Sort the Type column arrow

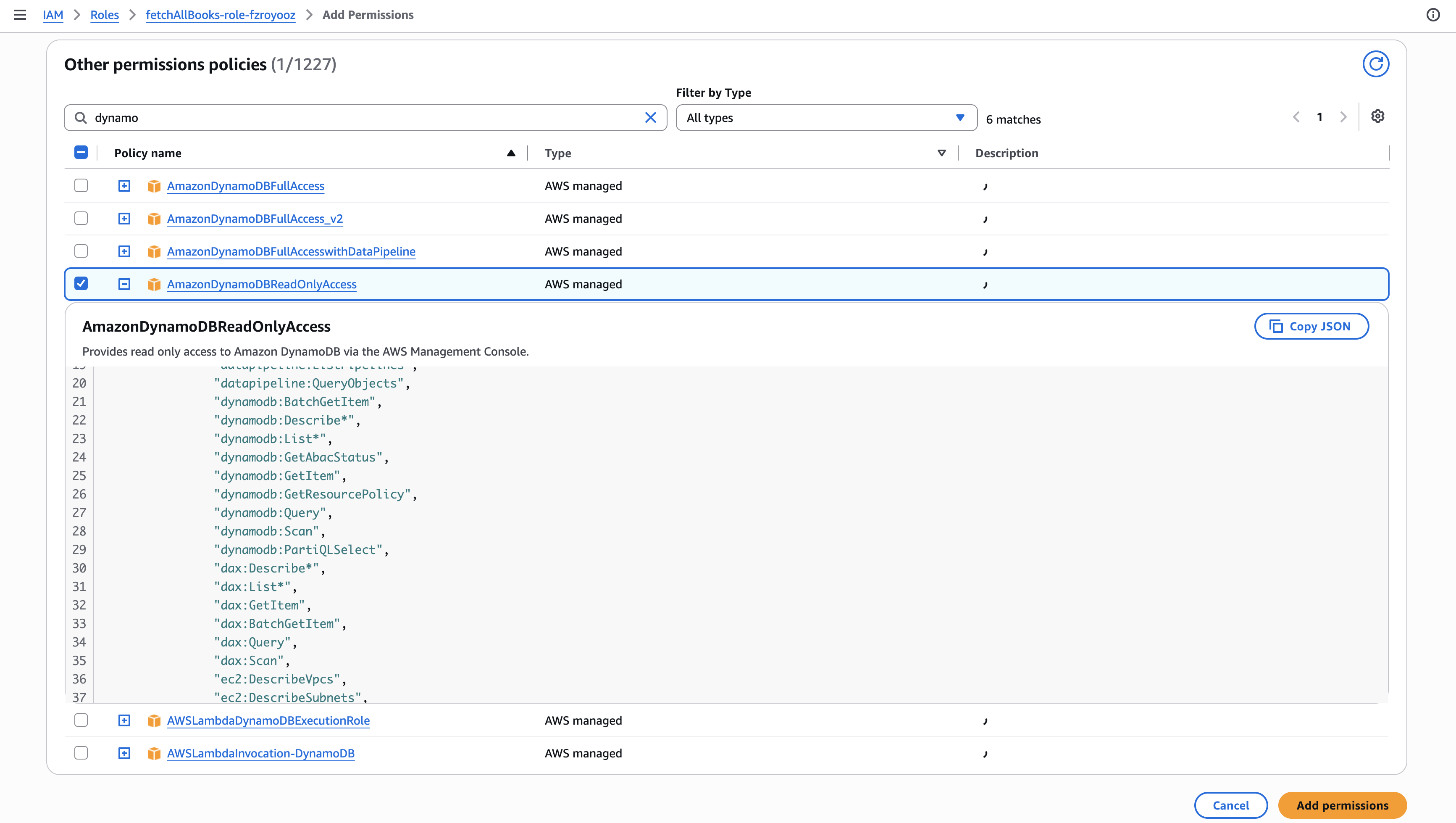(942, 153)
